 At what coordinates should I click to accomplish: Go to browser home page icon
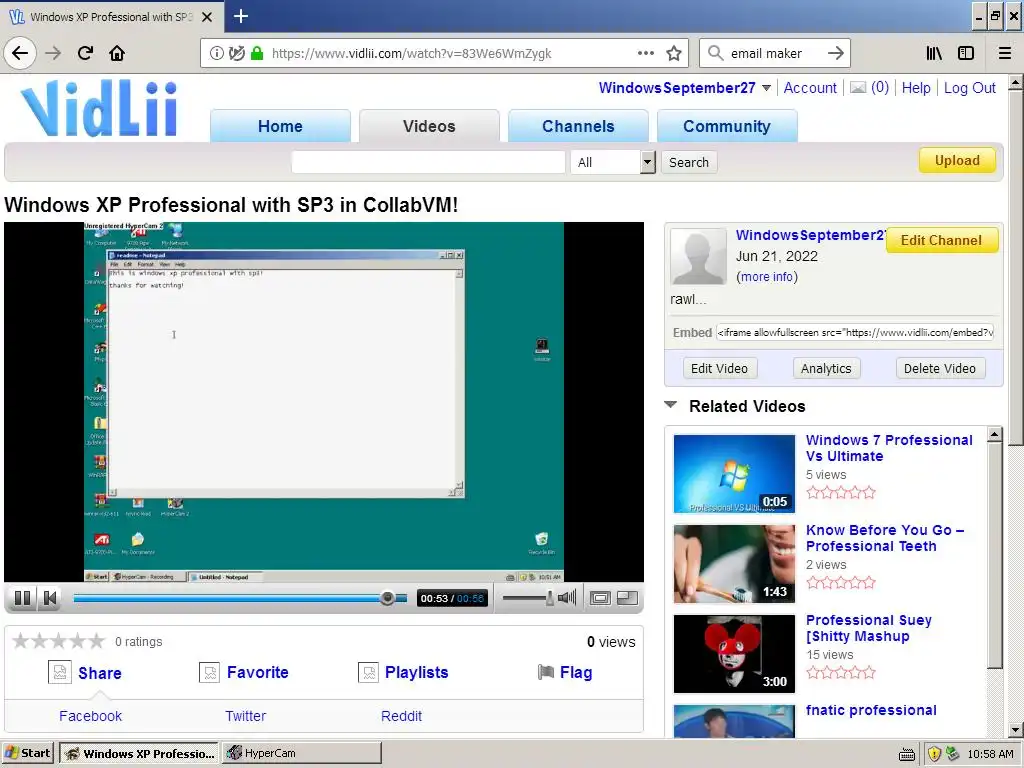pyautogui.click(x=117, y=53)
